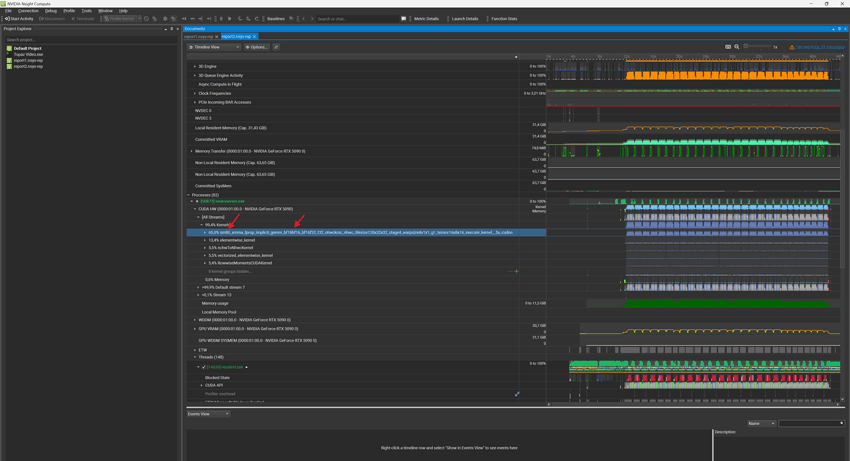Open the Debug menu

pos(50,11)
